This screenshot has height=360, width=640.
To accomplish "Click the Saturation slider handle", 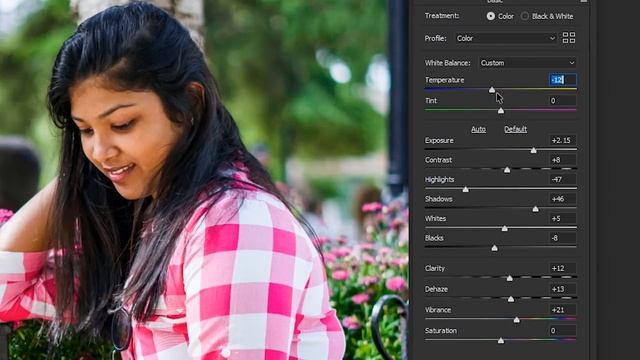I will [x=501, y=341].
